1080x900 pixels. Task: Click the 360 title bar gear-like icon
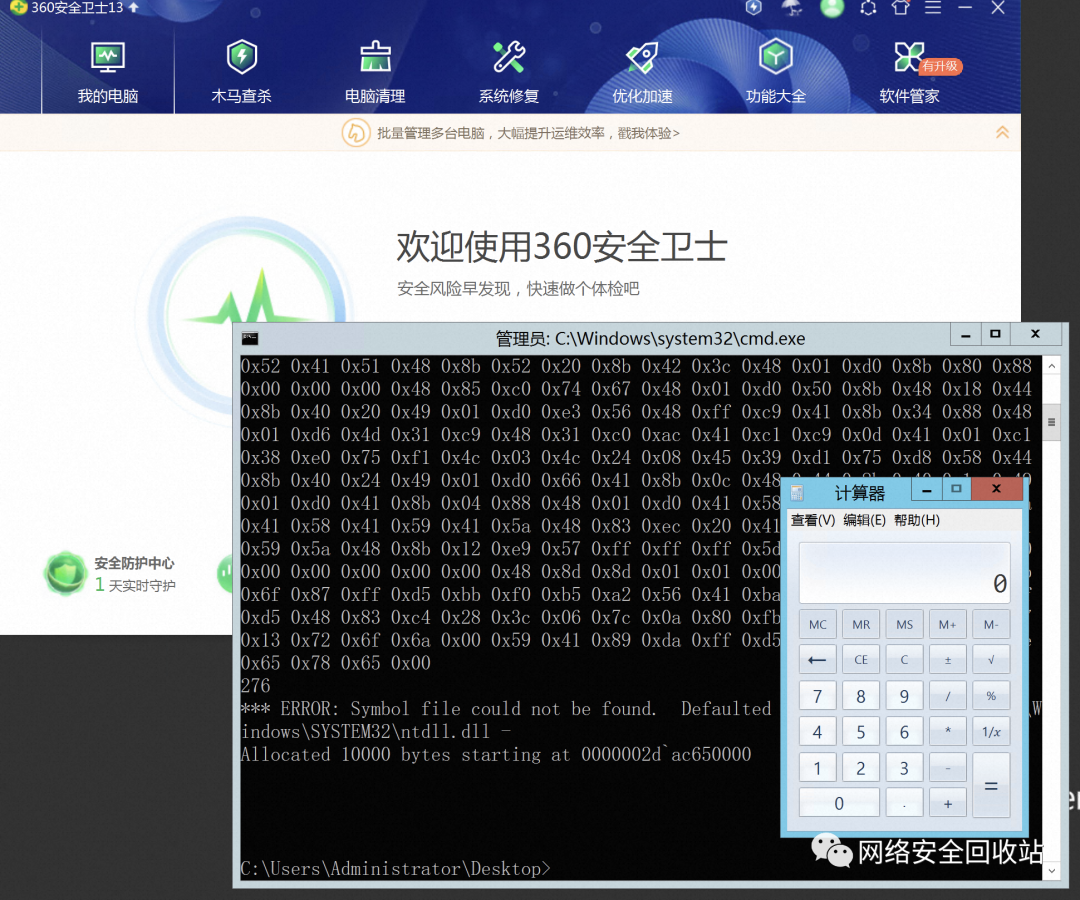click(x=868, y=8)
